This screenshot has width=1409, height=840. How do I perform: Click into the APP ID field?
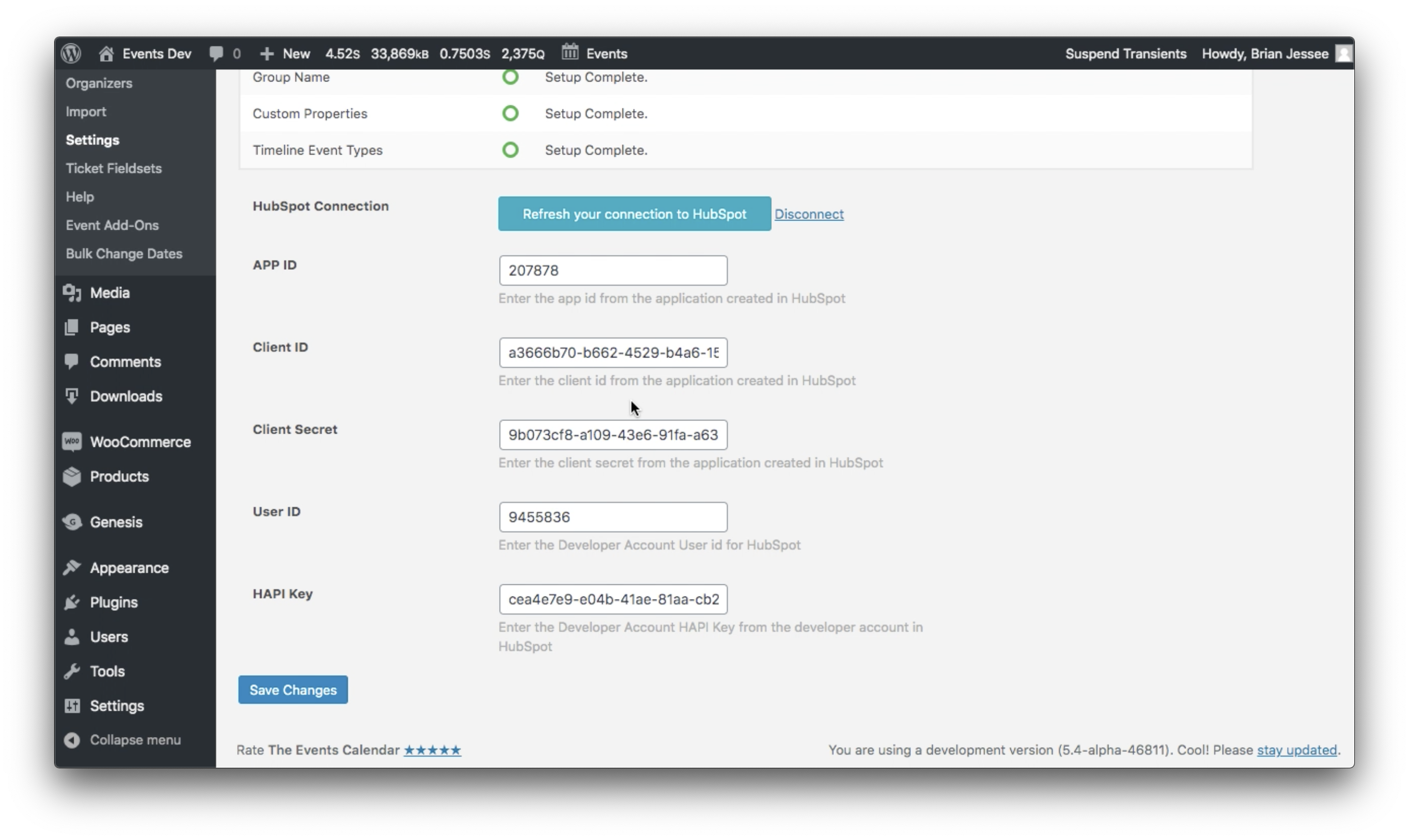[x=613, y=271]
